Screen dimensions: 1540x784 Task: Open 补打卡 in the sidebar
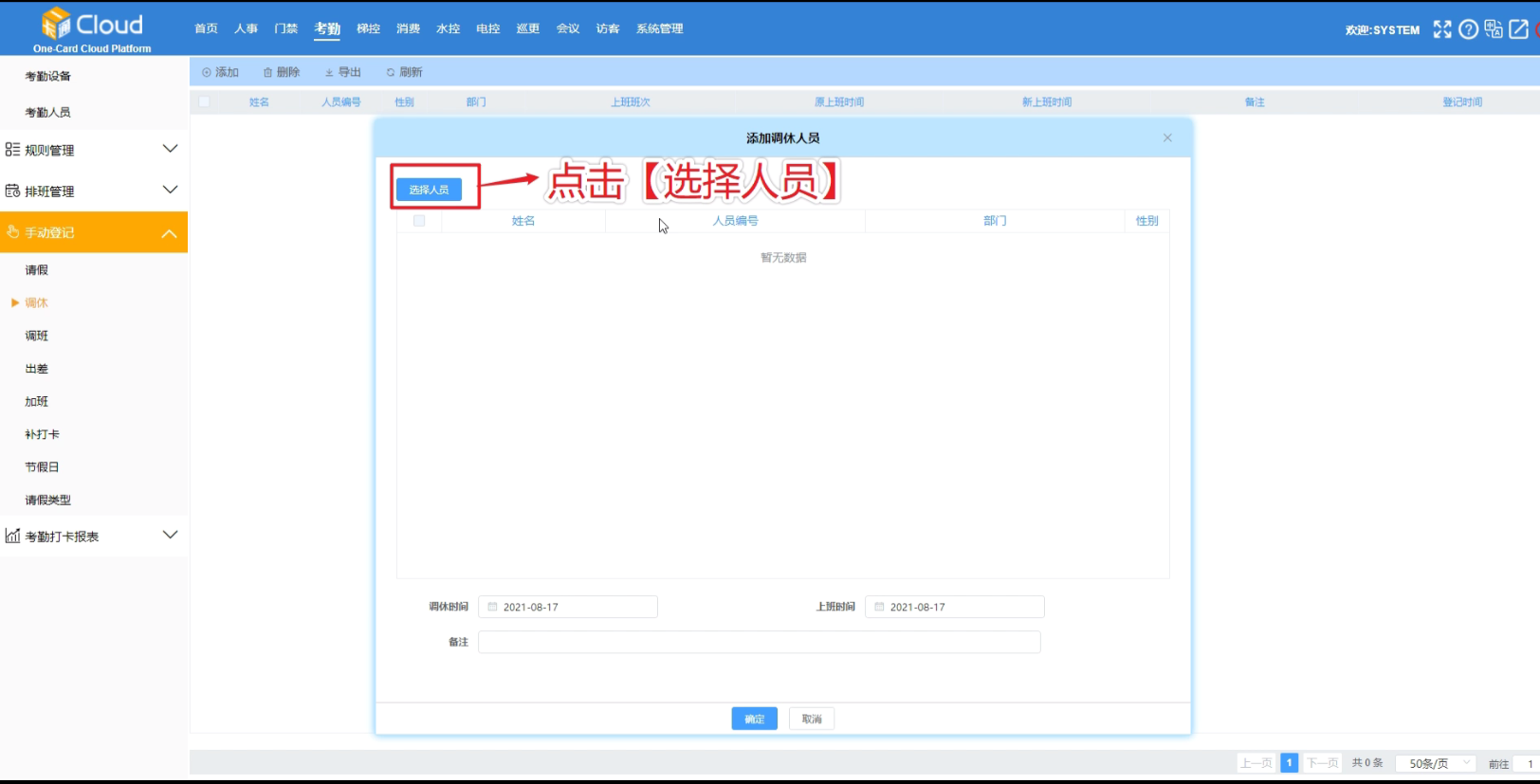click(x=42, y=434)
